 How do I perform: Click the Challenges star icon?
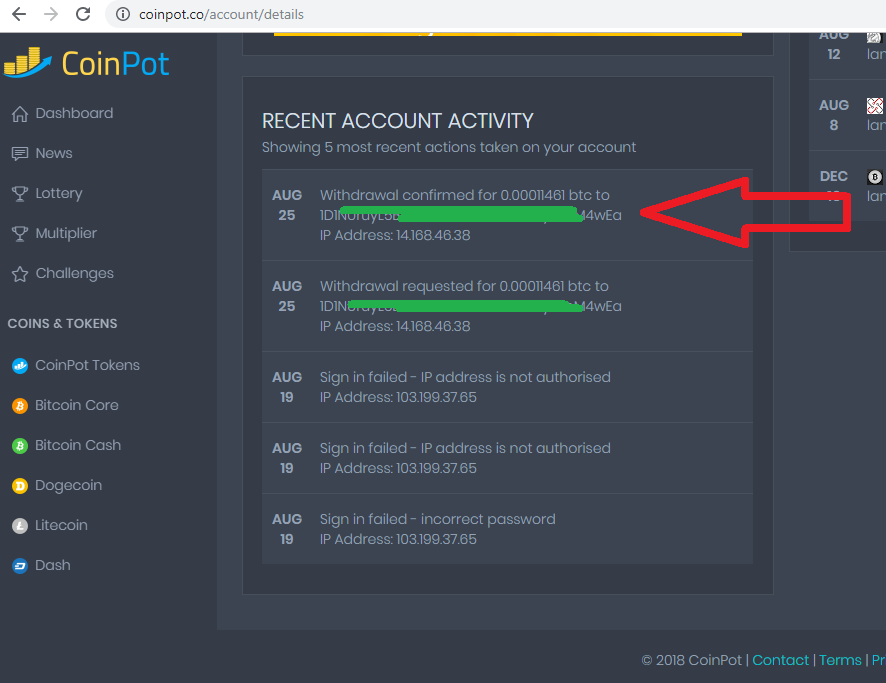click(20, 274)
